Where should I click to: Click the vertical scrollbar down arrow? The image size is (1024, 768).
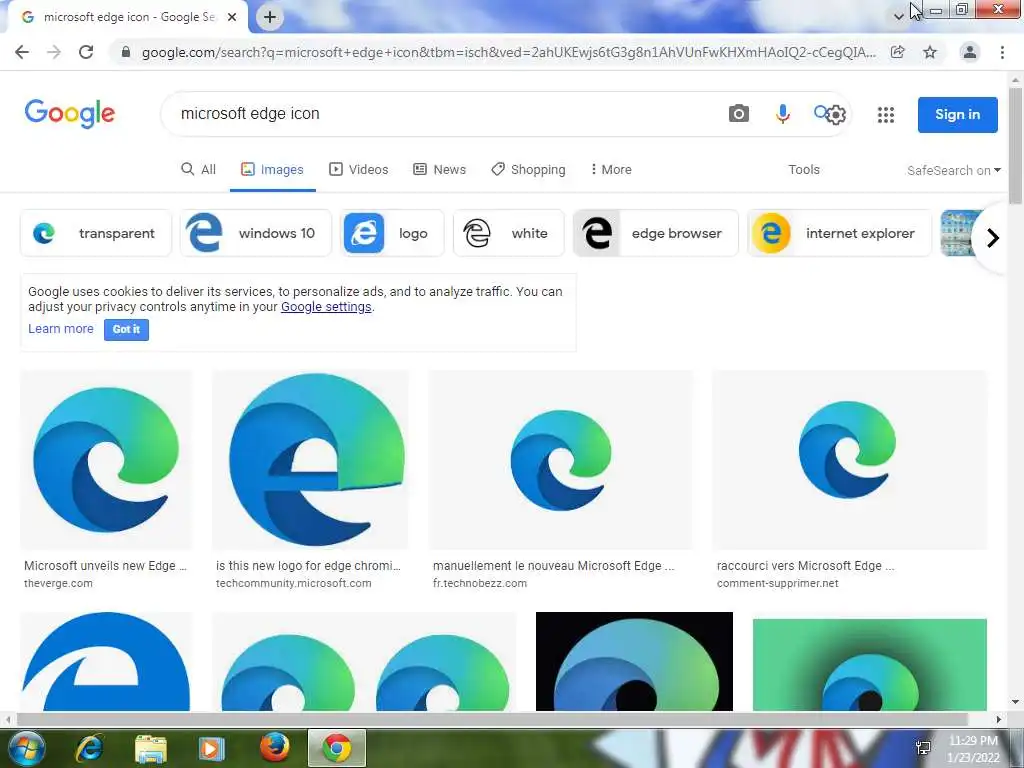coord(1015,702)
